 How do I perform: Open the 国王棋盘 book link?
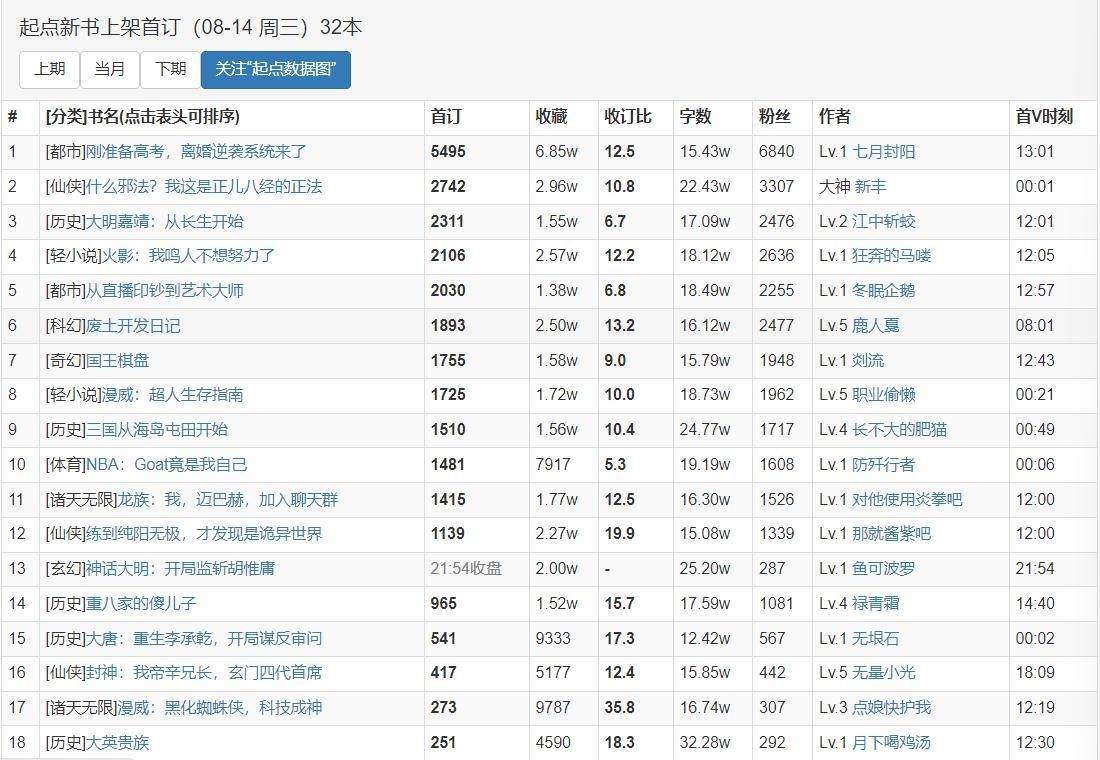pos(117,360)
